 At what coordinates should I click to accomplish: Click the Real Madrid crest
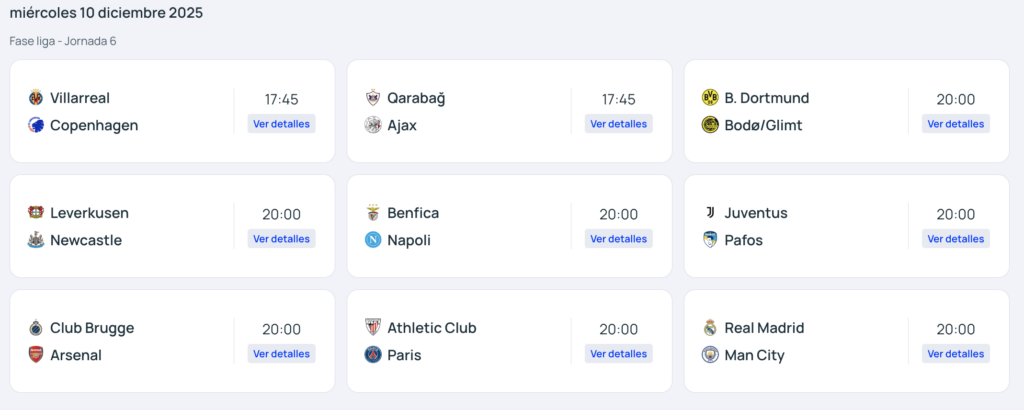(711, 328)
